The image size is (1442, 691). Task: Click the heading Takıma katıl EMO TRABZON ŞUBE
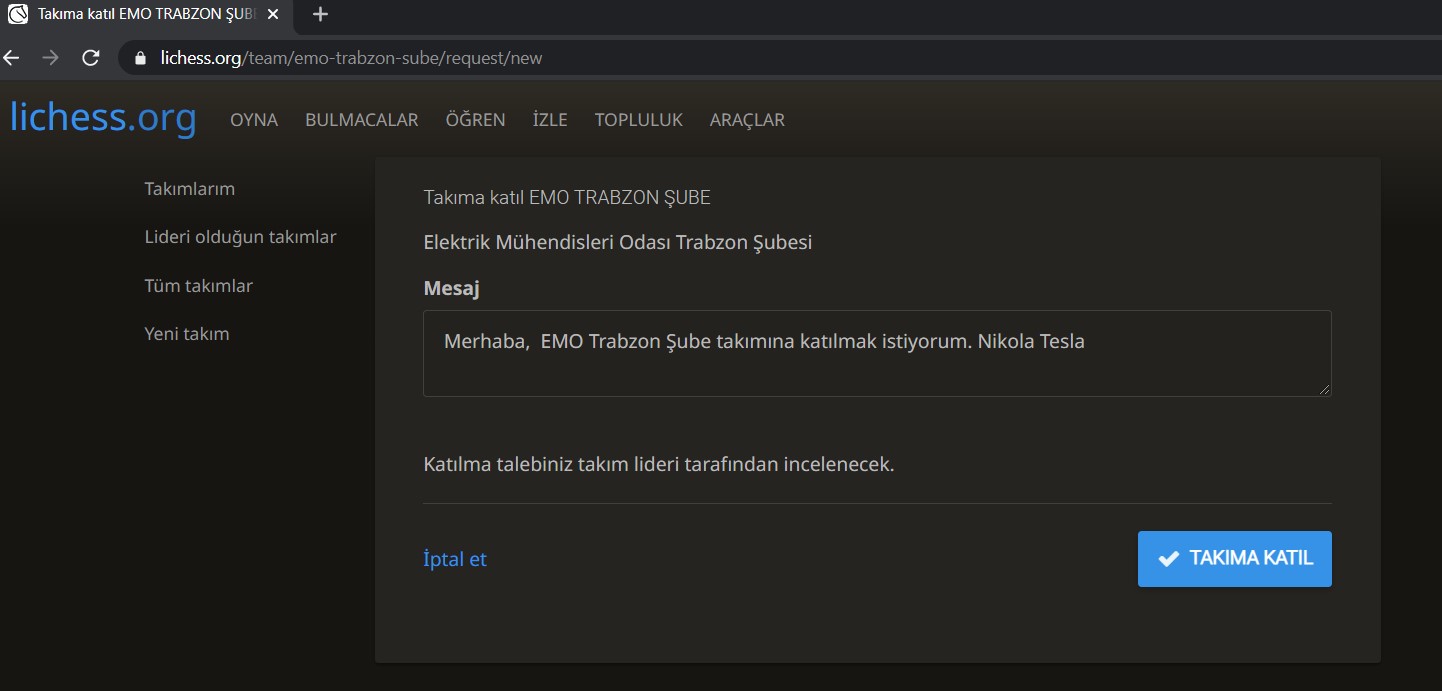pos(567,198)
